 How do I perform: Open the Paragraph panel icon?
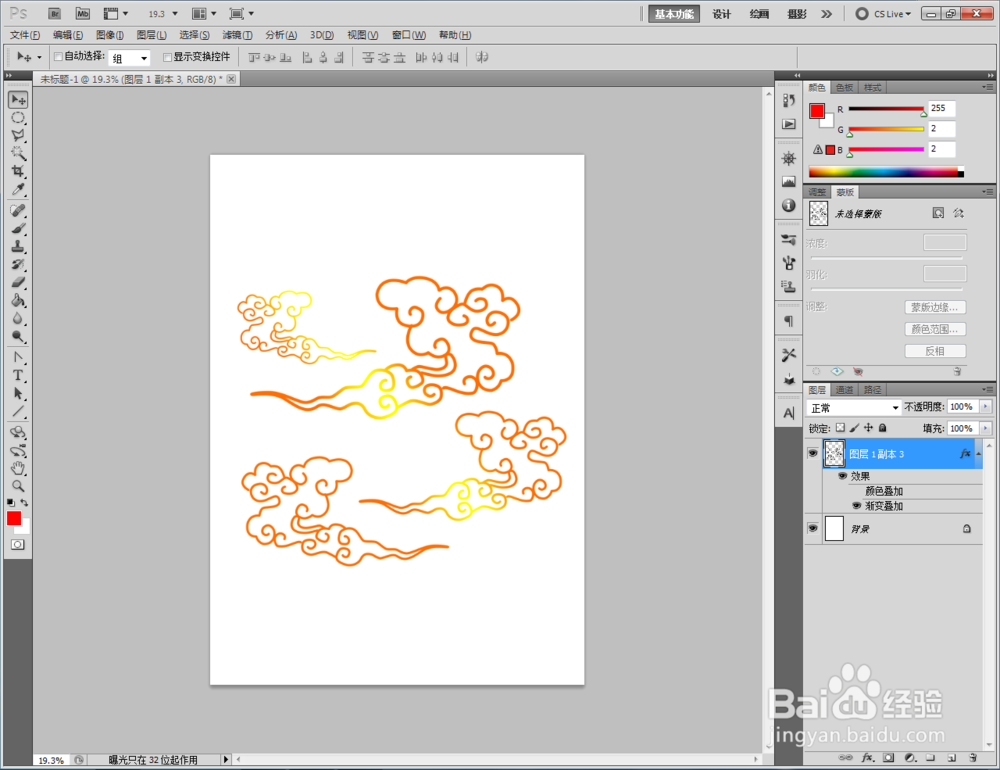[789, 321]
